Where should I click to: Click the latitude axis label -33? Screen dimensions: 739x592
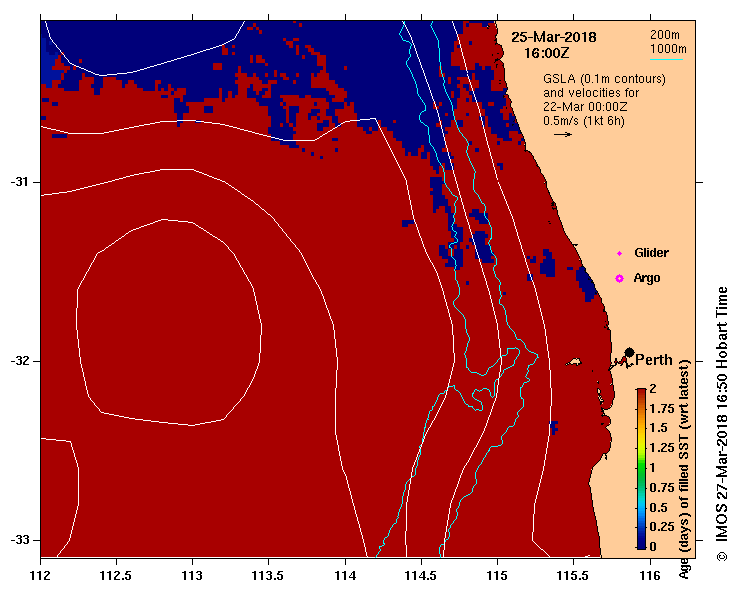pos(19,540)
